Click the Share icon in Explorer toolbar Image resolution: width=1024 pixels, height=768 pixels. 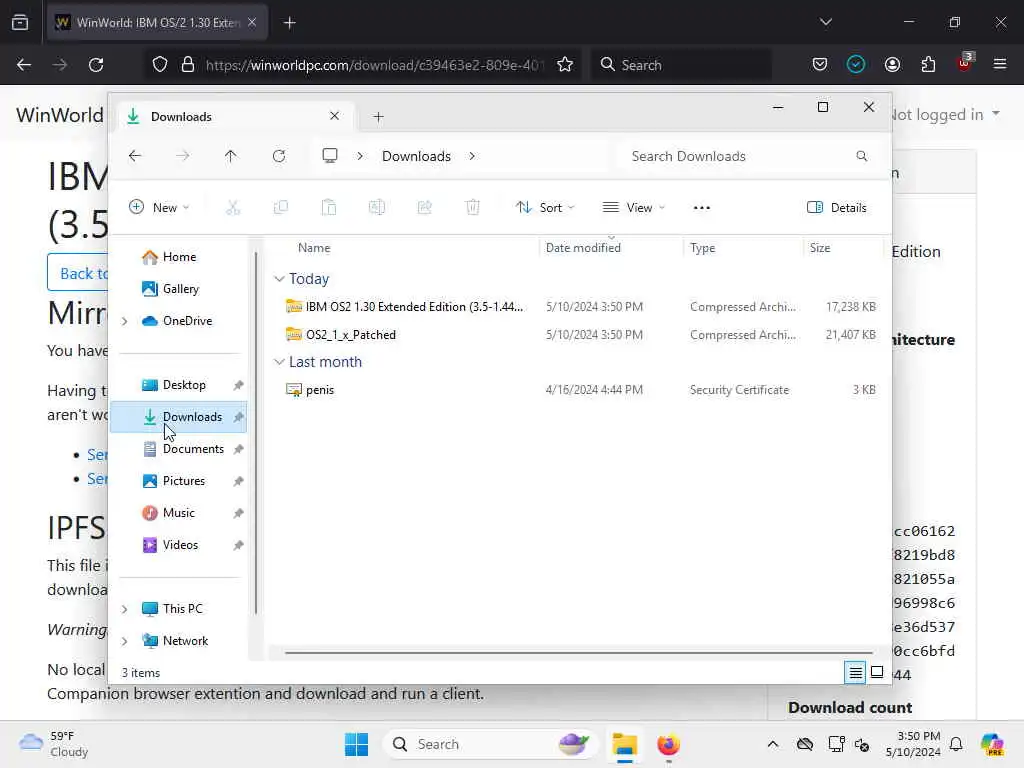424,208
